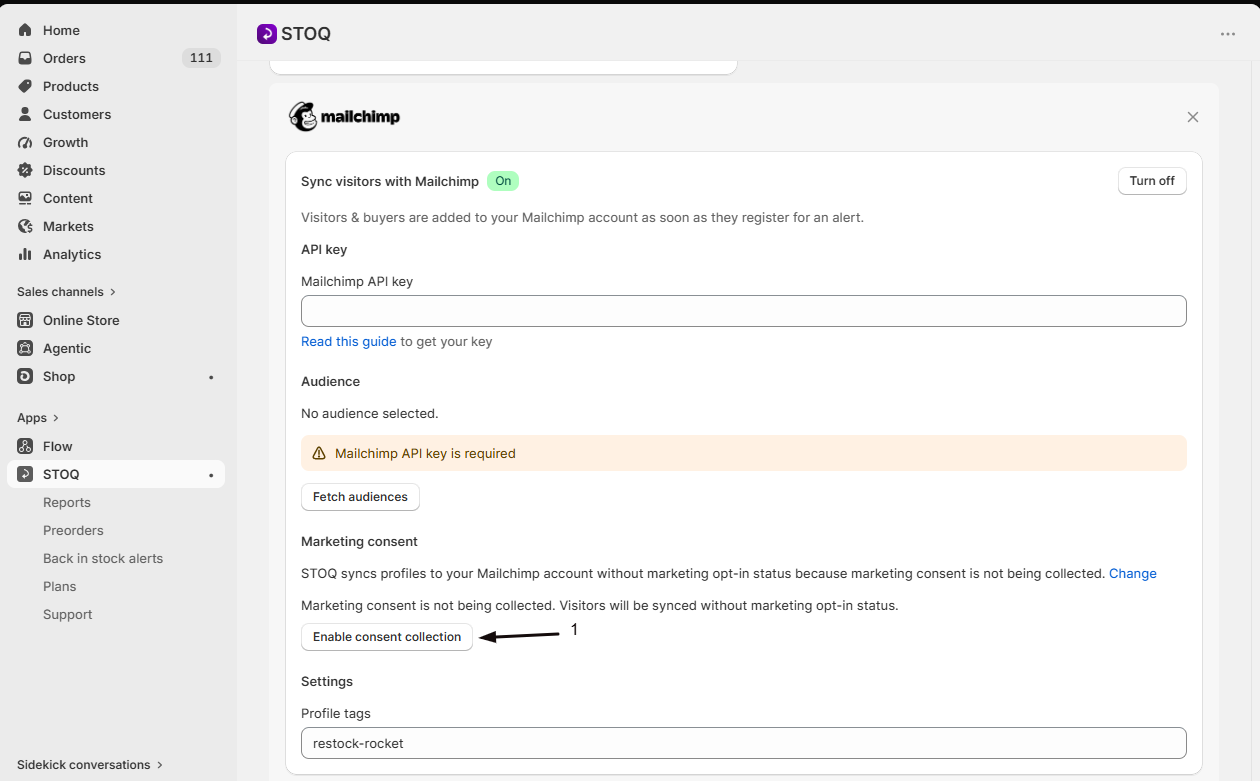Click the Online Store storefront icon
1260x781 pixels.
point(25,320)
